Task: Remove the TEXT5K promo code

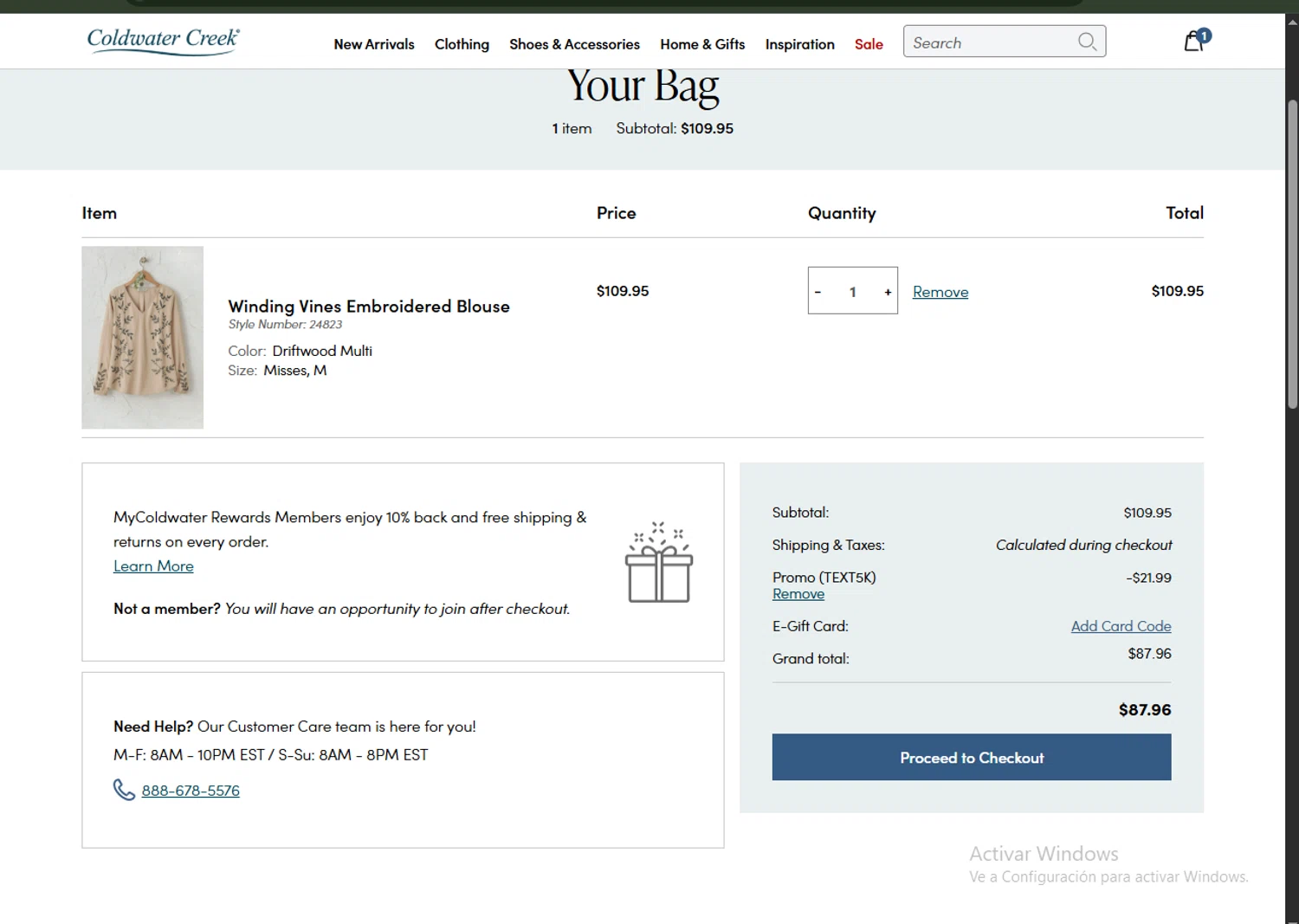Action: coord(798,594)
